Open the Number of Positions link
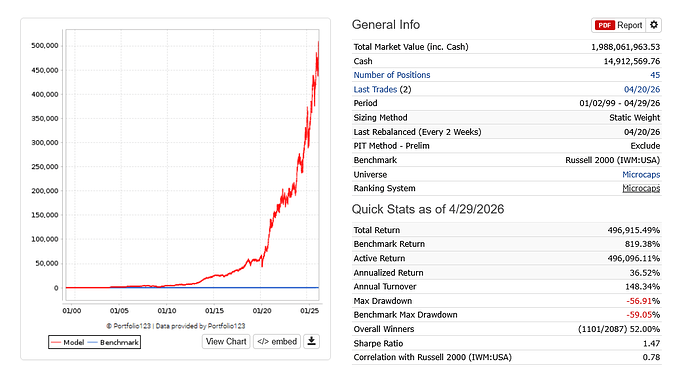690x368 pixels. click(392, 75)
